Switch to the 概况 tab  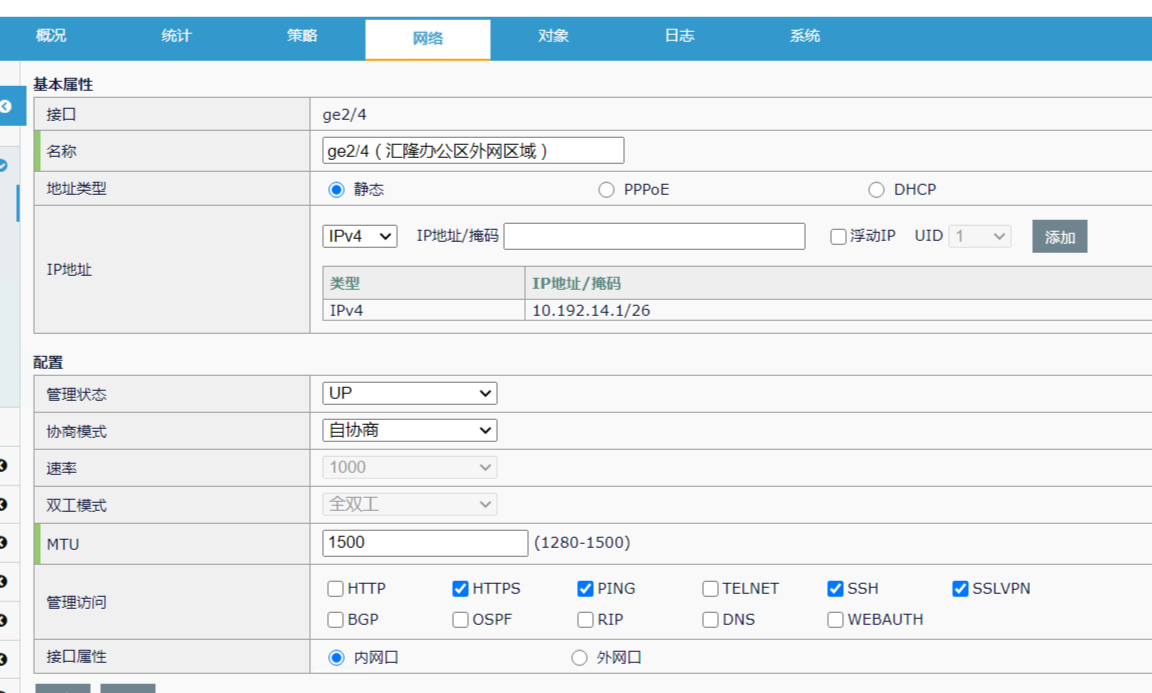point(51,37)
